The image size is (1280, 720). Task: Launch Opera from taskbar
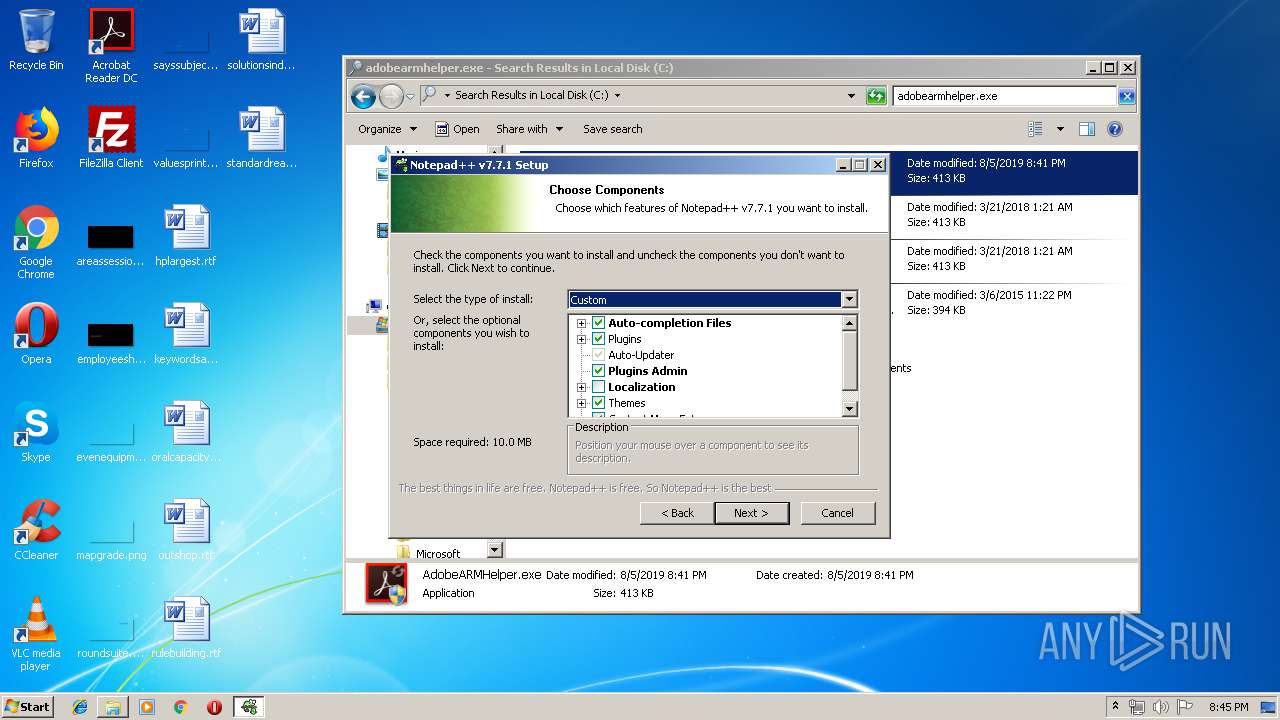tap(214, 707)
